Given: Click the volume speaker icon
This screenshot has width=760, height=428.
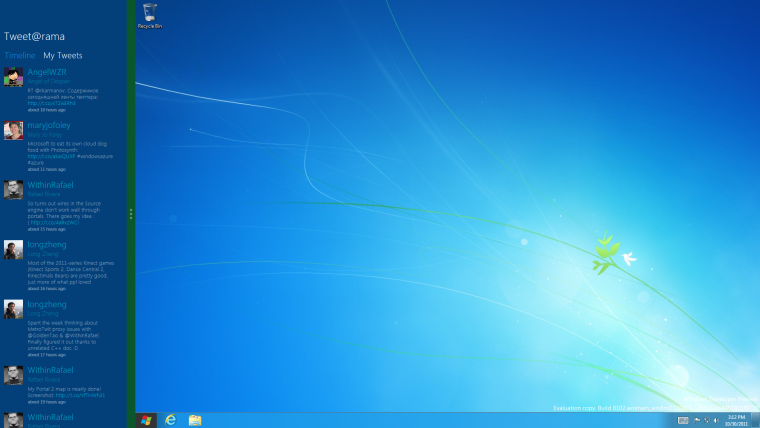Looking at the screenshot, I should tap(717, 420).
